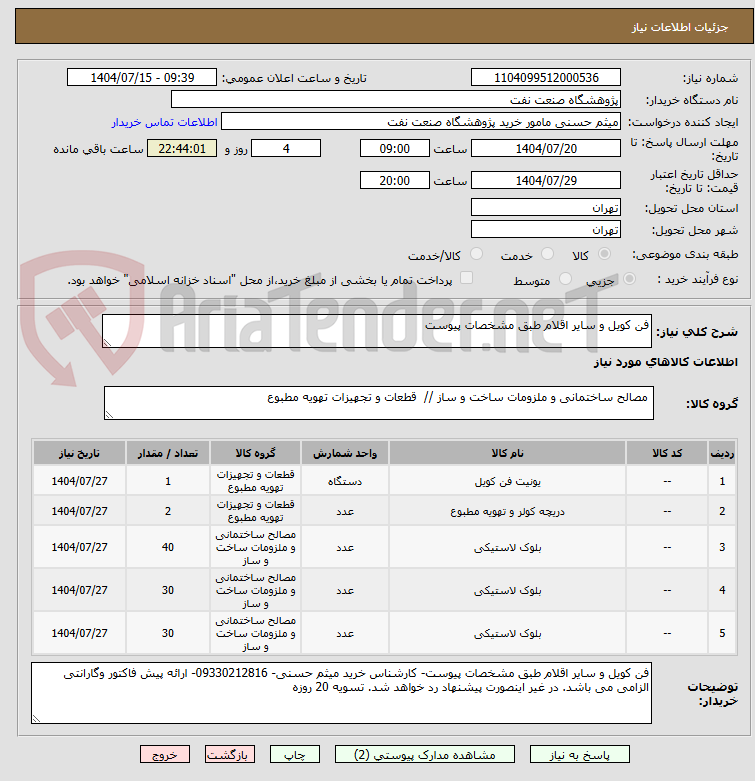
Task: Click the اطلاعات کالاهای مورد نیاز heading
Action: point(666,362)
